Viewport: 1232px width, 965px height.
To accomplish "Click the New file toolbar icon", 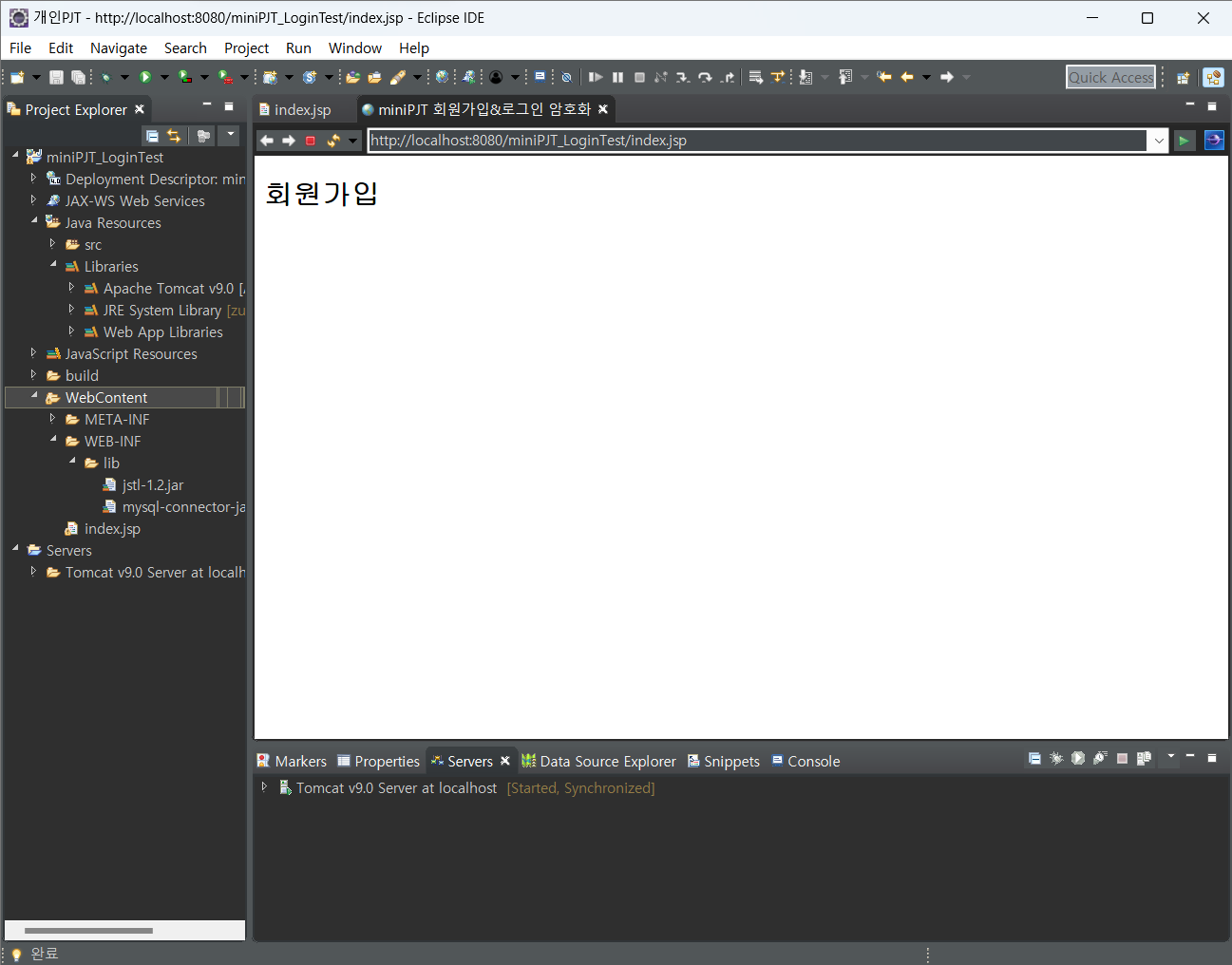I will pos(17,77).
